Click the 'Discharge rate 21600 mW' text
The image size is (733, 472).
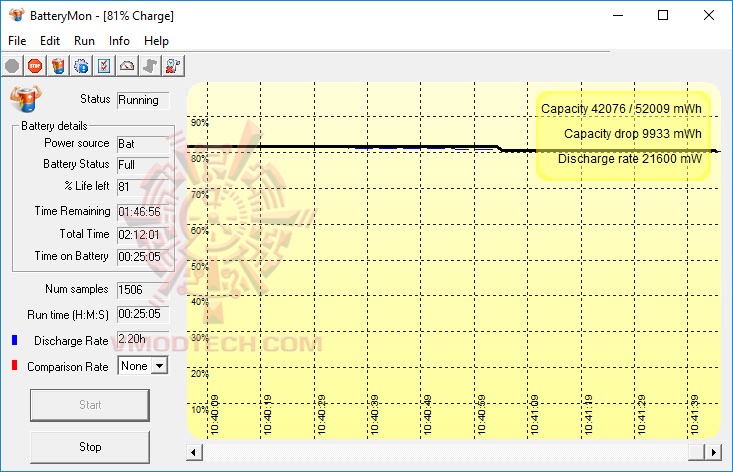coord(630,159)
